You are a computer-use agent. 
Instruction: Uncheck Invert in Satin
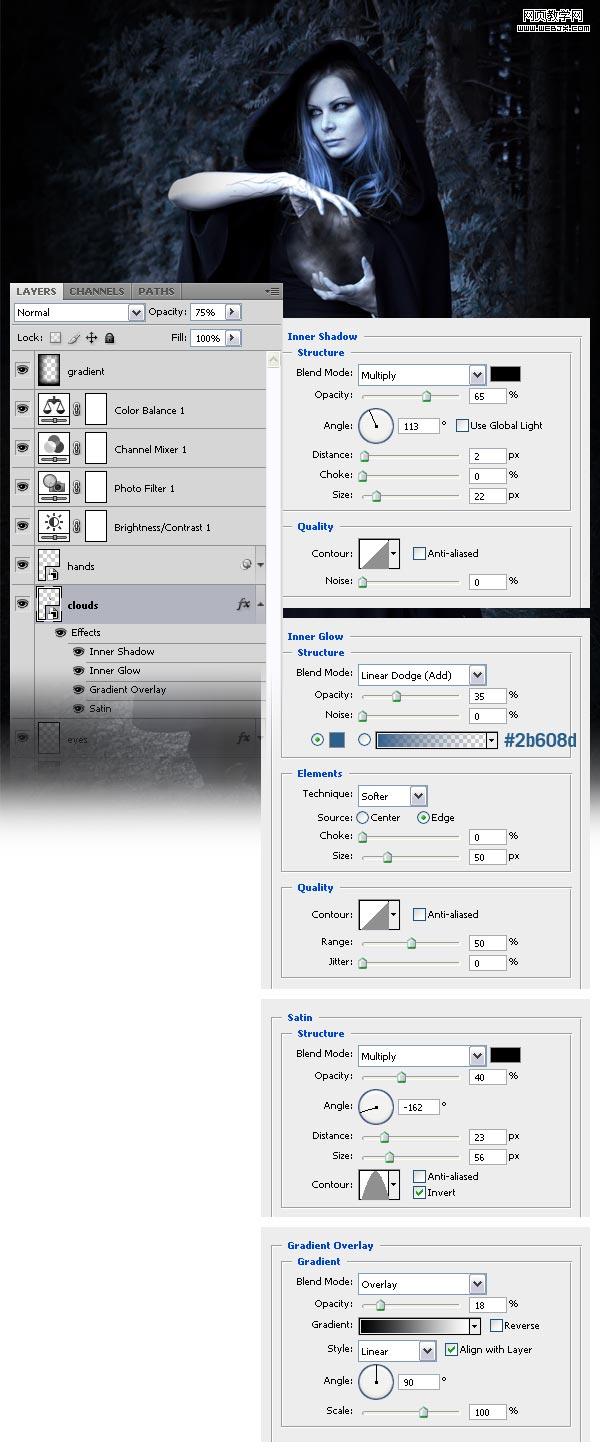419,1192
